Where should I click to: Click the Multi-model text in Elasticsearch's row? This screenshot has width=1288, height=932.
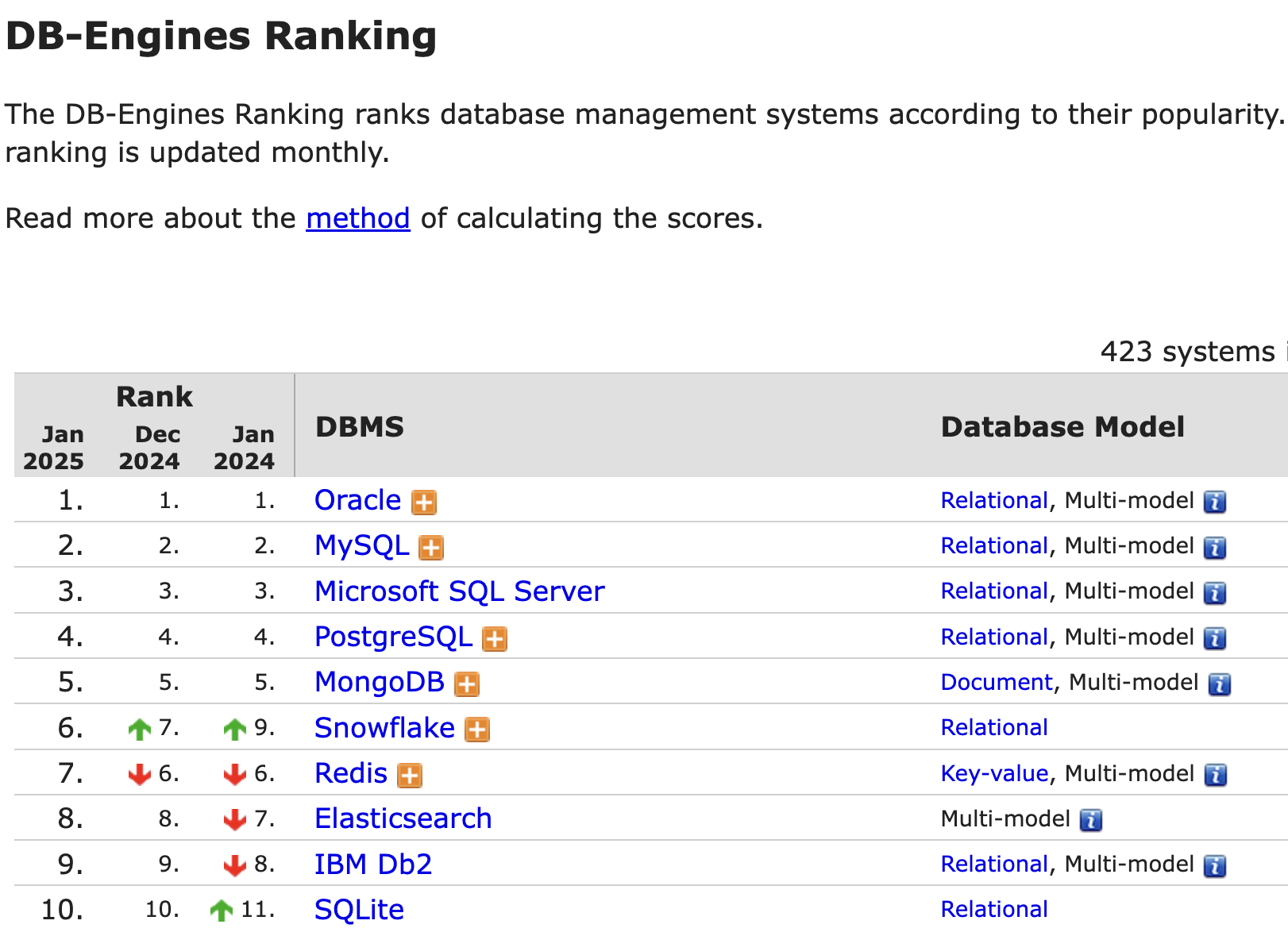(x=1005, y=819)
